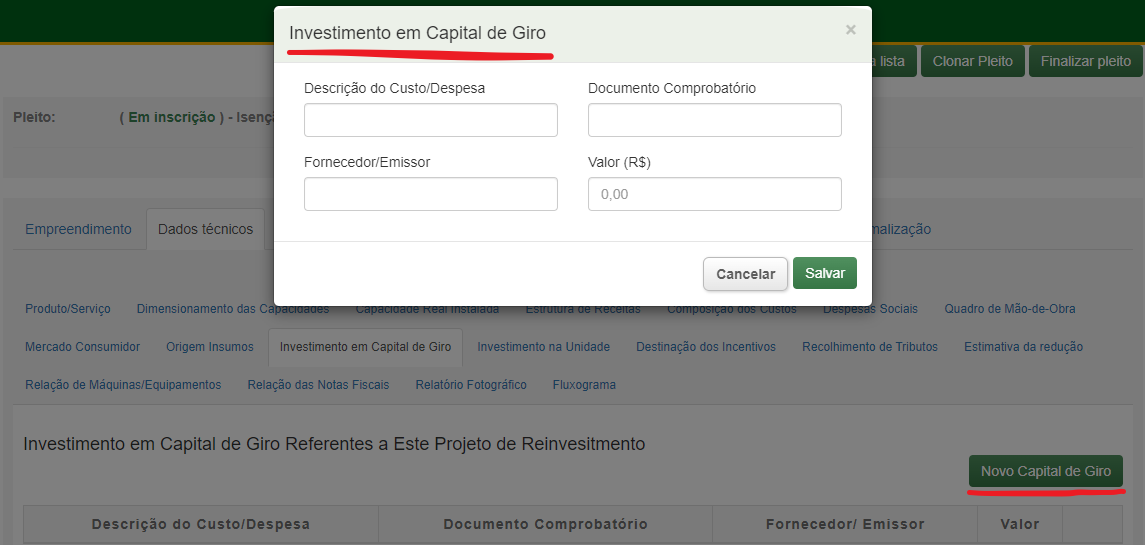This screenshot has width=1145, height=545.
Task: Open the Investimento na Unidade sub-tab
Action: [543, 346]
